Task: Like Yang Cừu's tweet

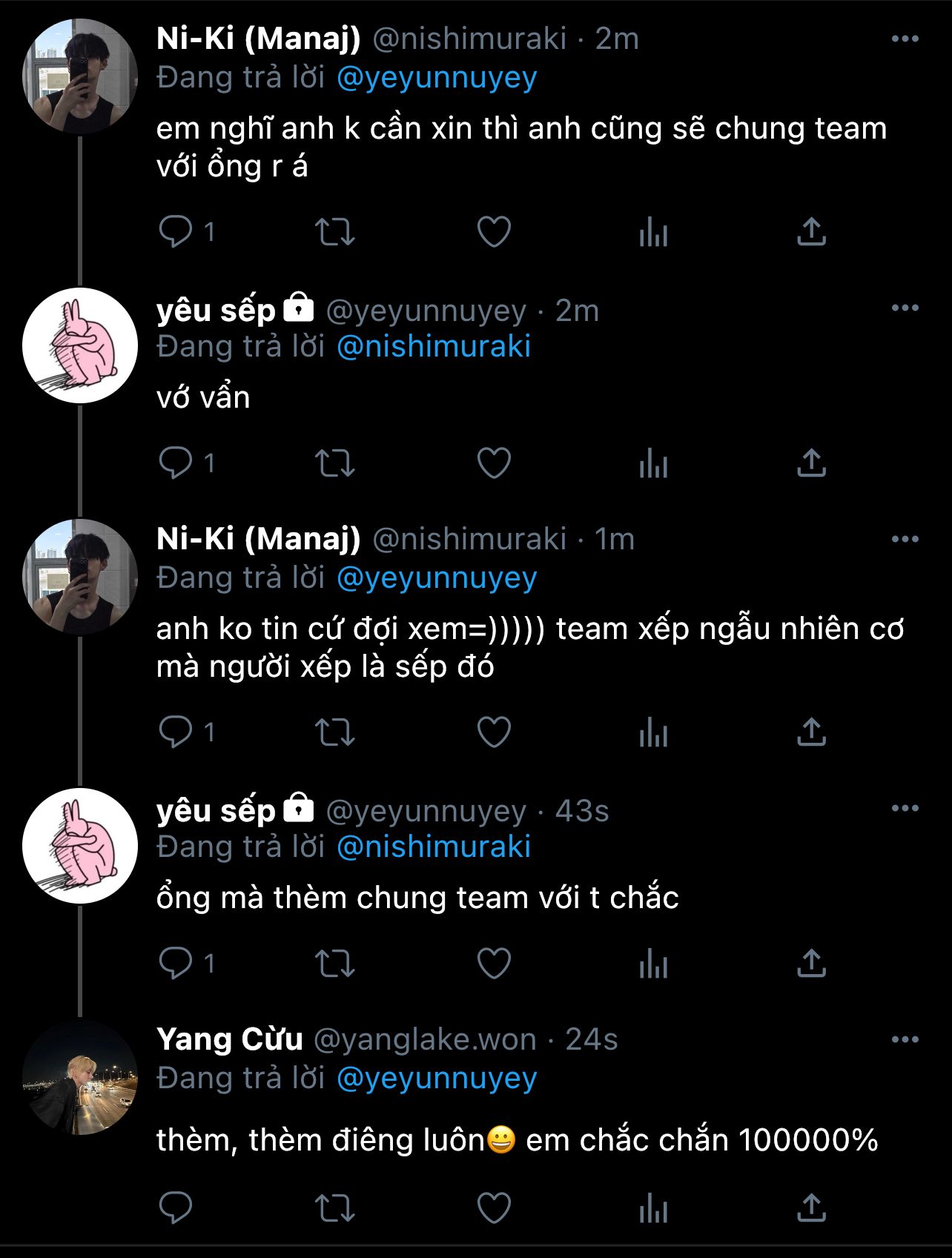Action: (494, 1208)
